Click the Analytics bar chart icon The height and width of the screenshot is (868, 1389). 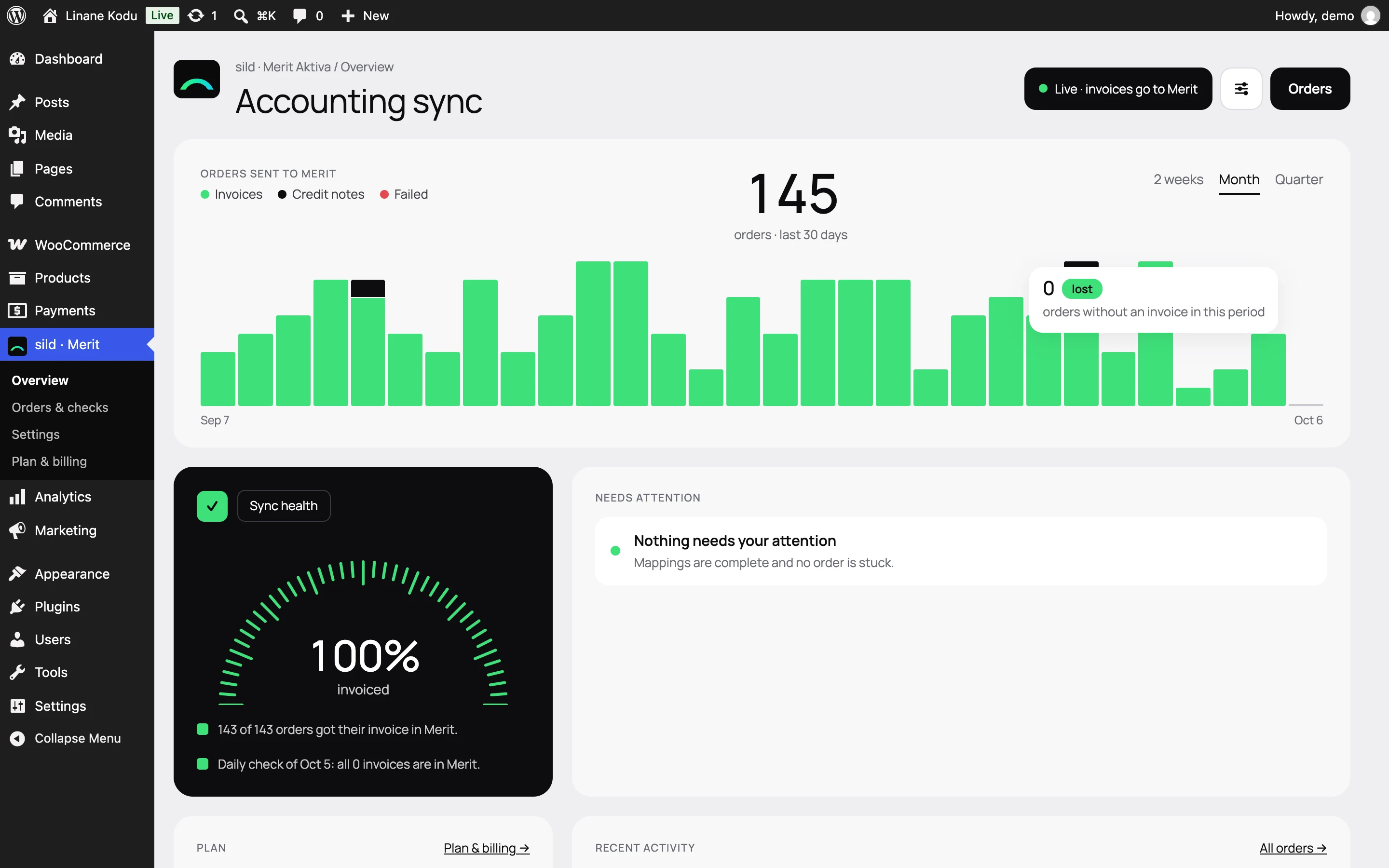(17, 497)
